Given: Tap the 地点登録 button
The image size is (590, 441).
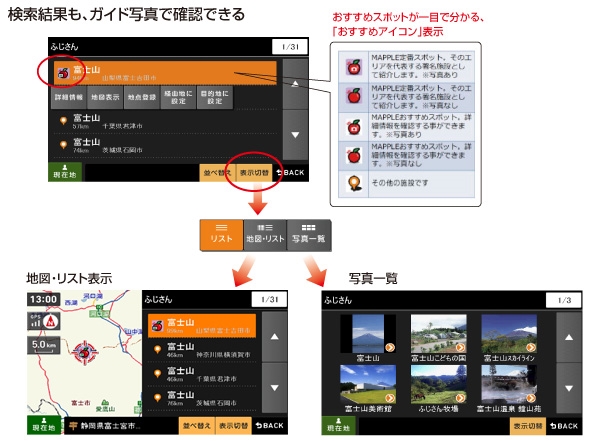Looking at the screenshot, I should [141, 97].
